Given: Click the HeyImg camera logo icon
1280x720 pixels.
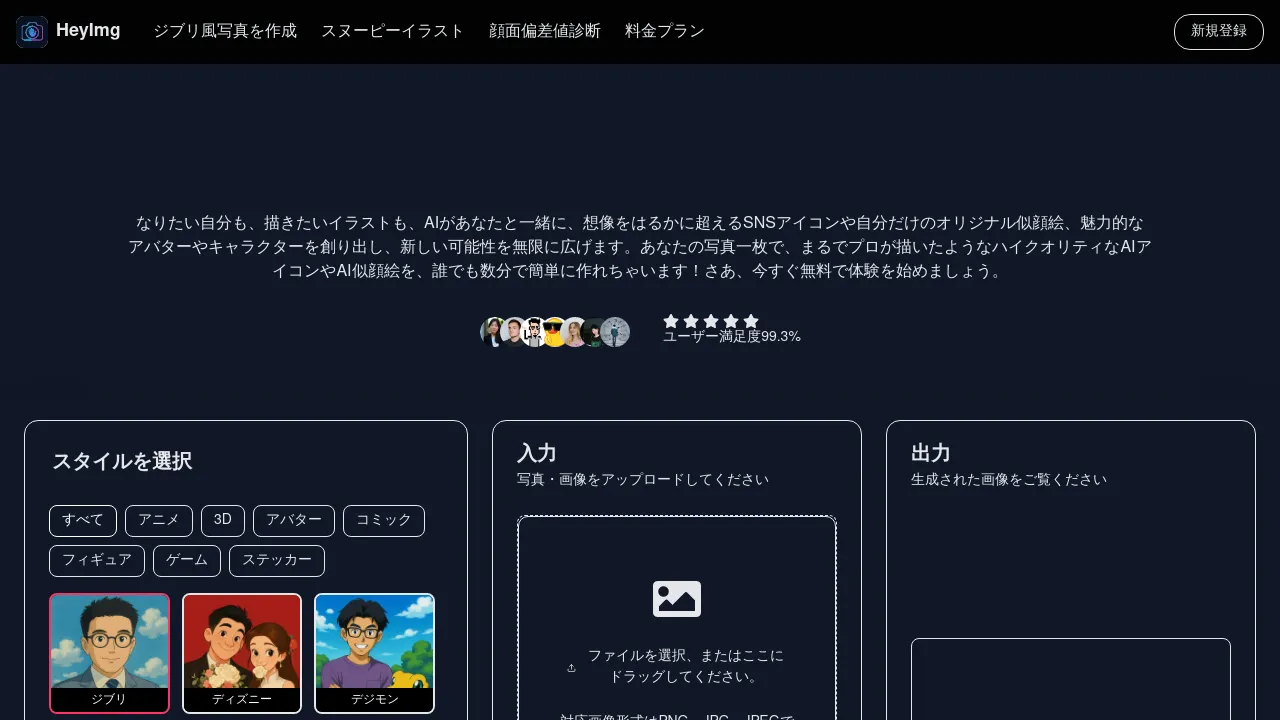Looking at the screenshot, I should [32, 32].
